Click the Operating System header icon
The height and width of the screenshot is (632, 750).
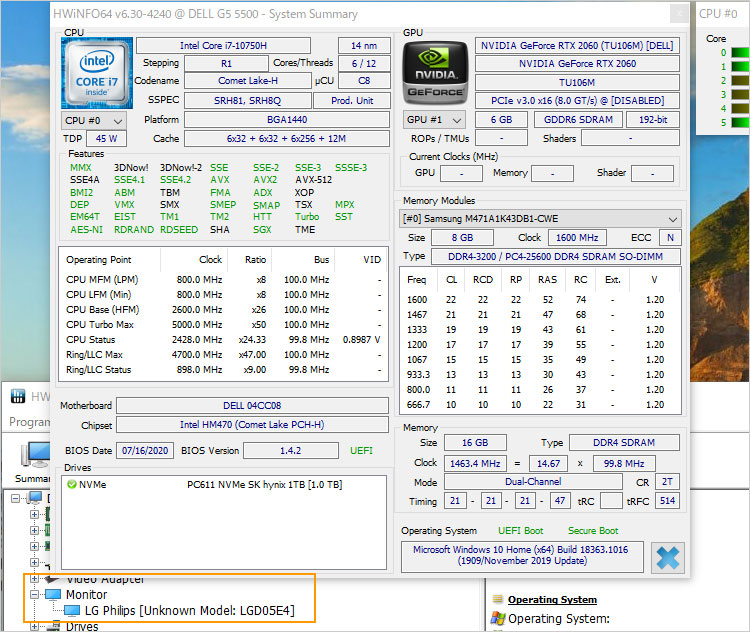498,599
